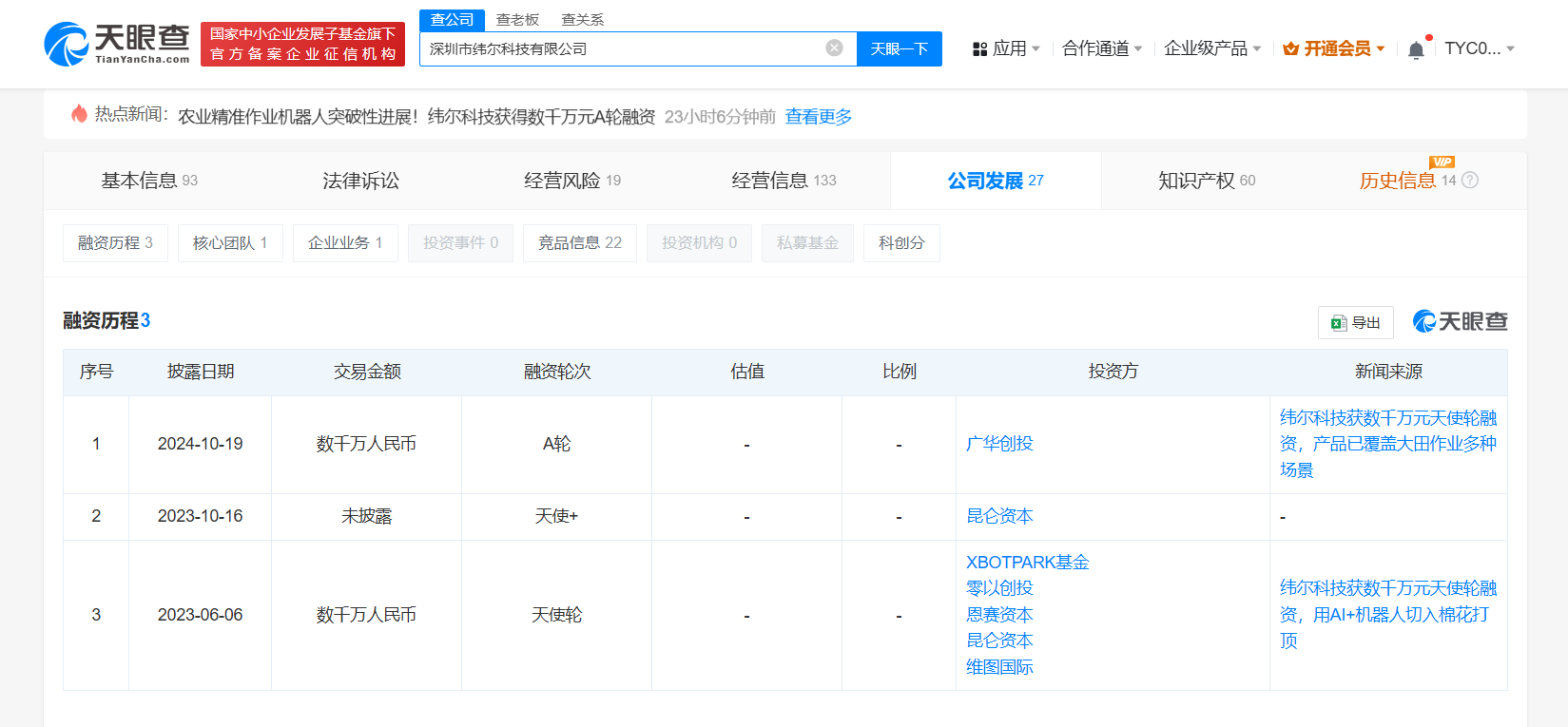Switch to 查老板 search tab
The image size is (1568, 727).
[517, 20]
